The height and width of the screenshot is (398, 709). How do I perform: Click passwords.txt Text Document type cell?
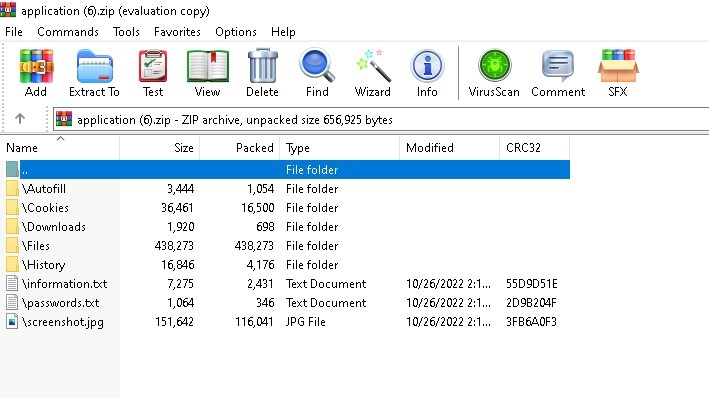(x=326, y=303)
